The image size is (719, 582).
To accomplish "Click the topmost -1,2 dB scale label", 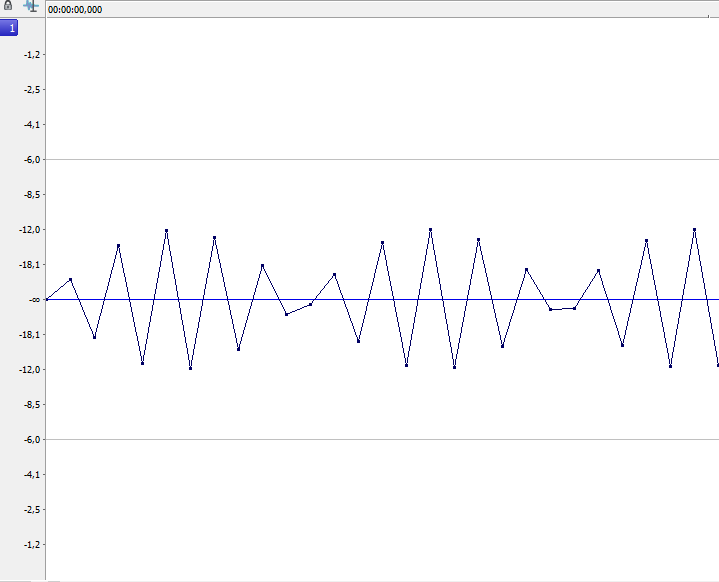I will tap(32, 55).
